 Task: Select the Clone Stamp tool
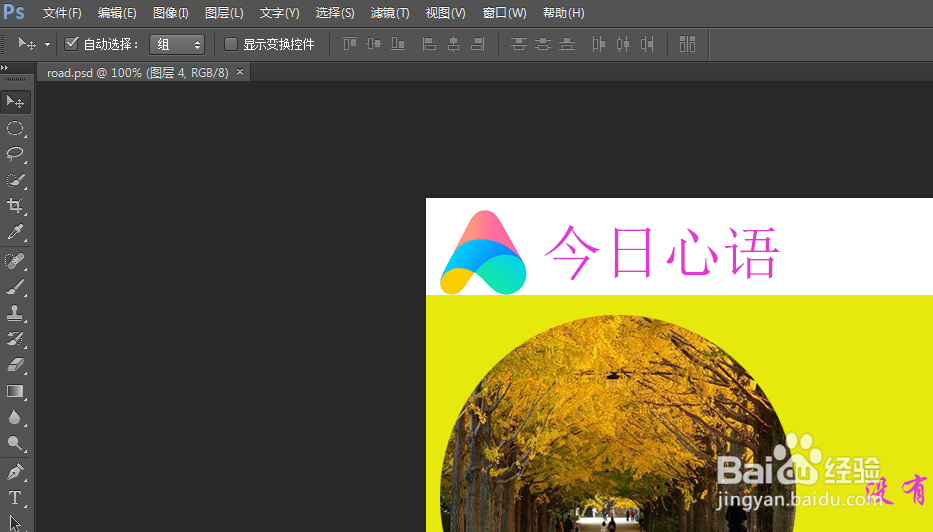(15, 313)
